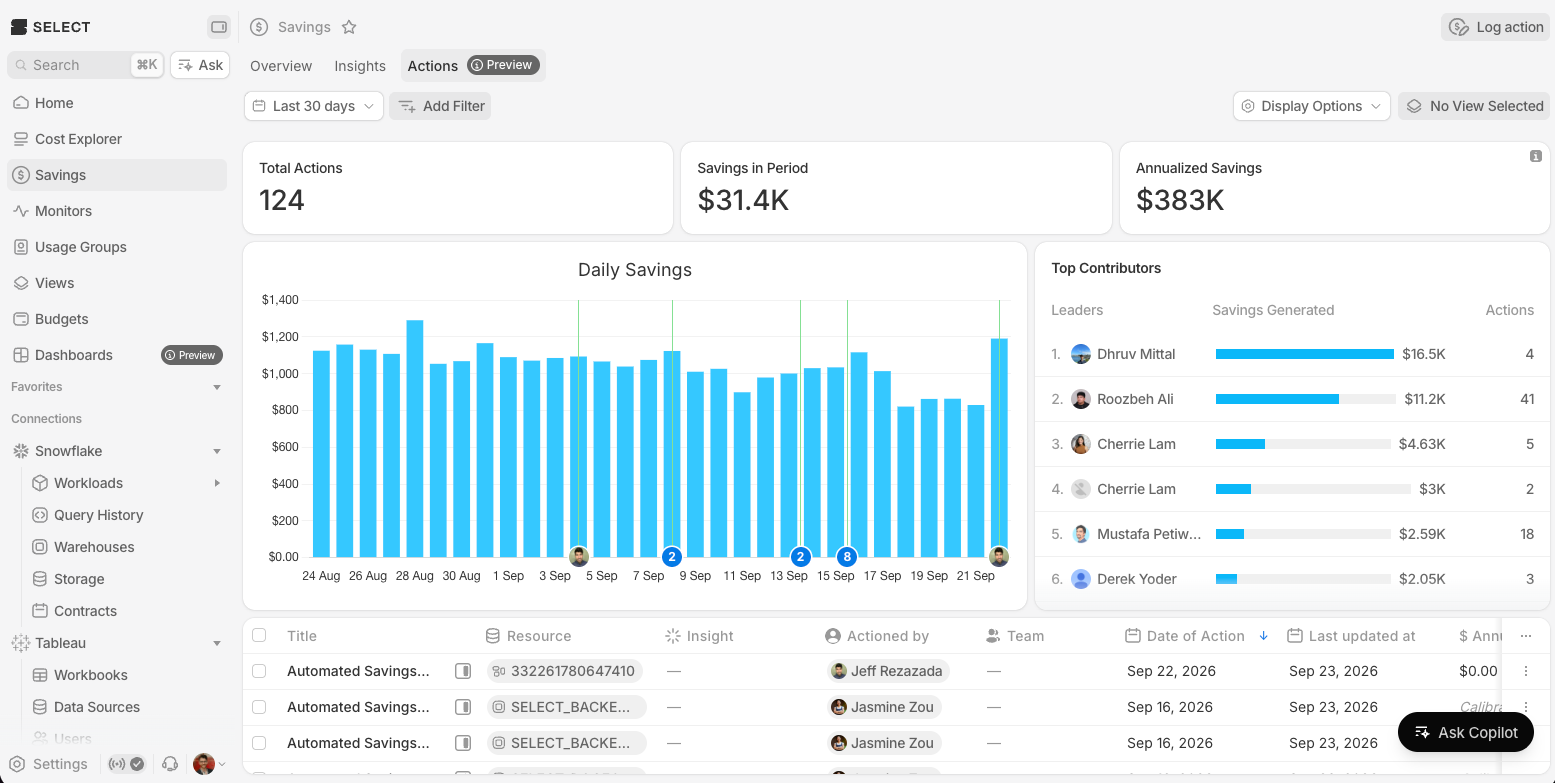Click the chart marker labeled 8

[x=847, y=557]
